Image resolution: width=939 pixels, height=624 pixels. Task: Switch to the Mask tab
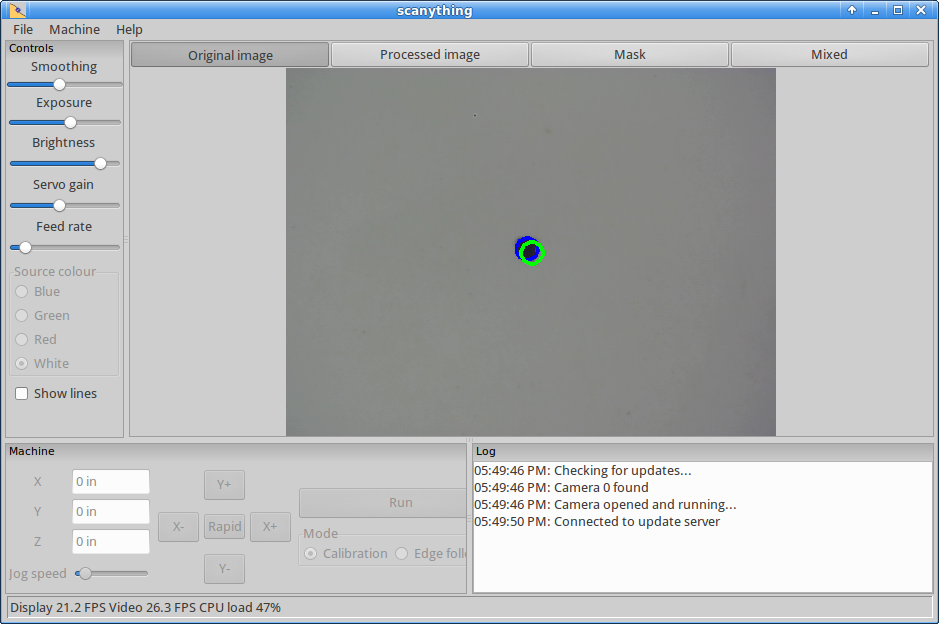click(630, 54)
